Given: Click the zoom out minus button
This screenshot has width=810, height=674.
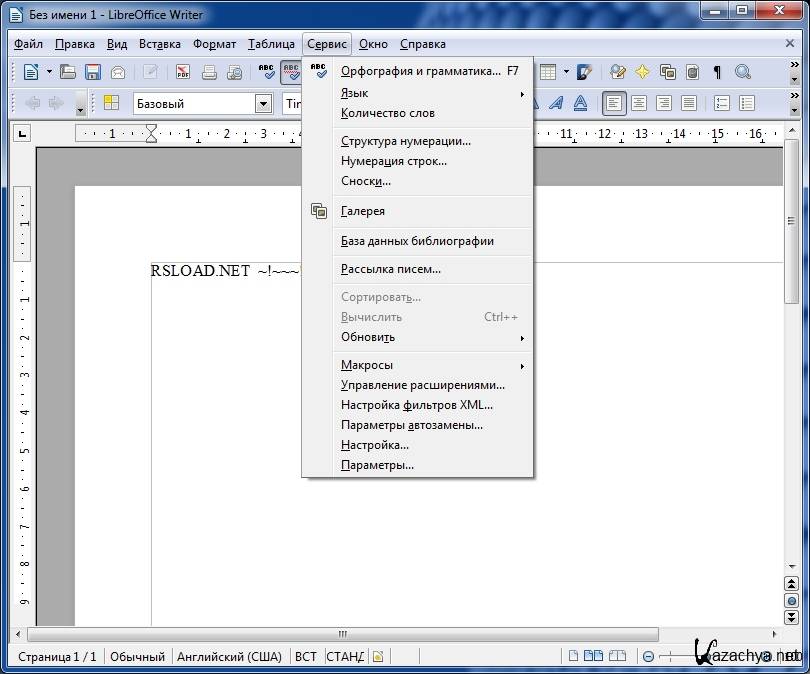Looking at the screenshot, I should click(x=648, y=656).
